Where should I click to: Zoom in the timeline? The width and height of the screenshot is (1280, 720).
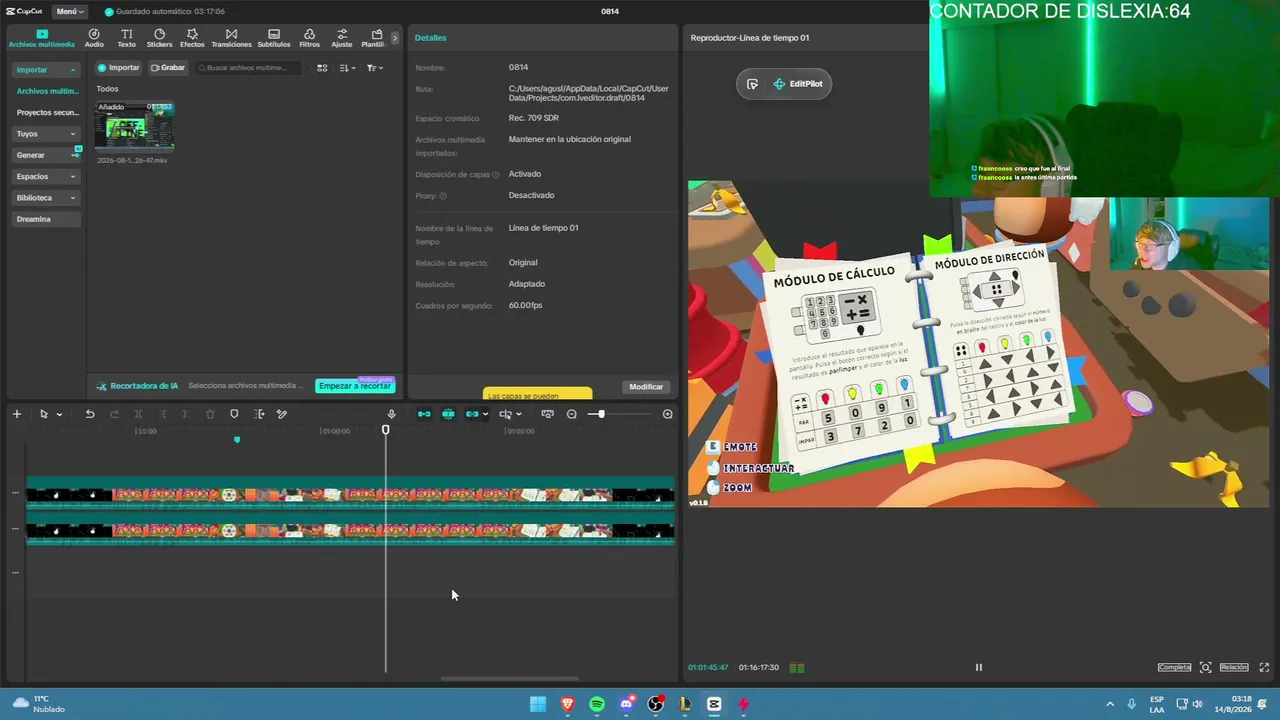[668, 414]
